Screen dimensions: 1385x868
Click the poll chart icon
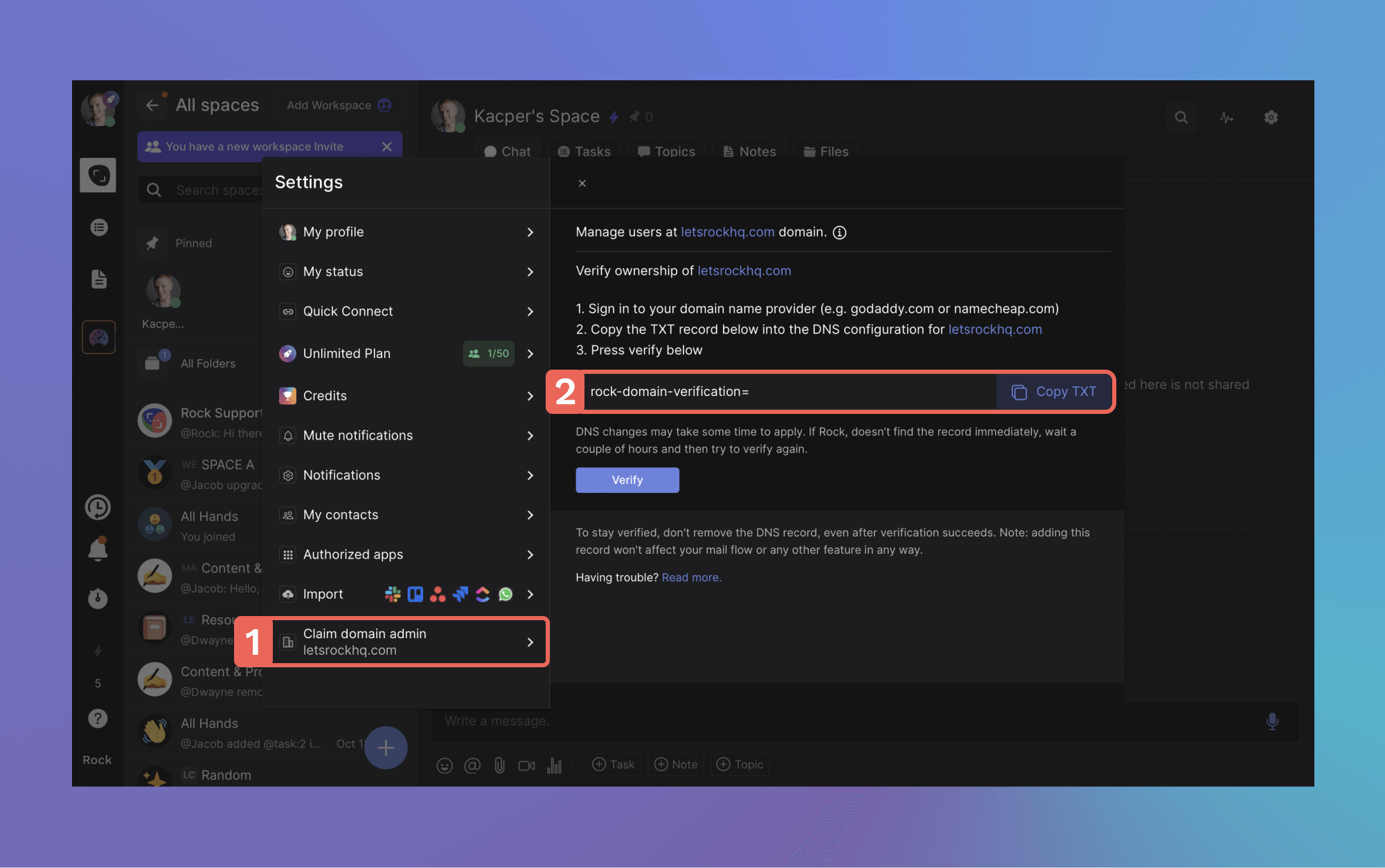pos(555,765)
